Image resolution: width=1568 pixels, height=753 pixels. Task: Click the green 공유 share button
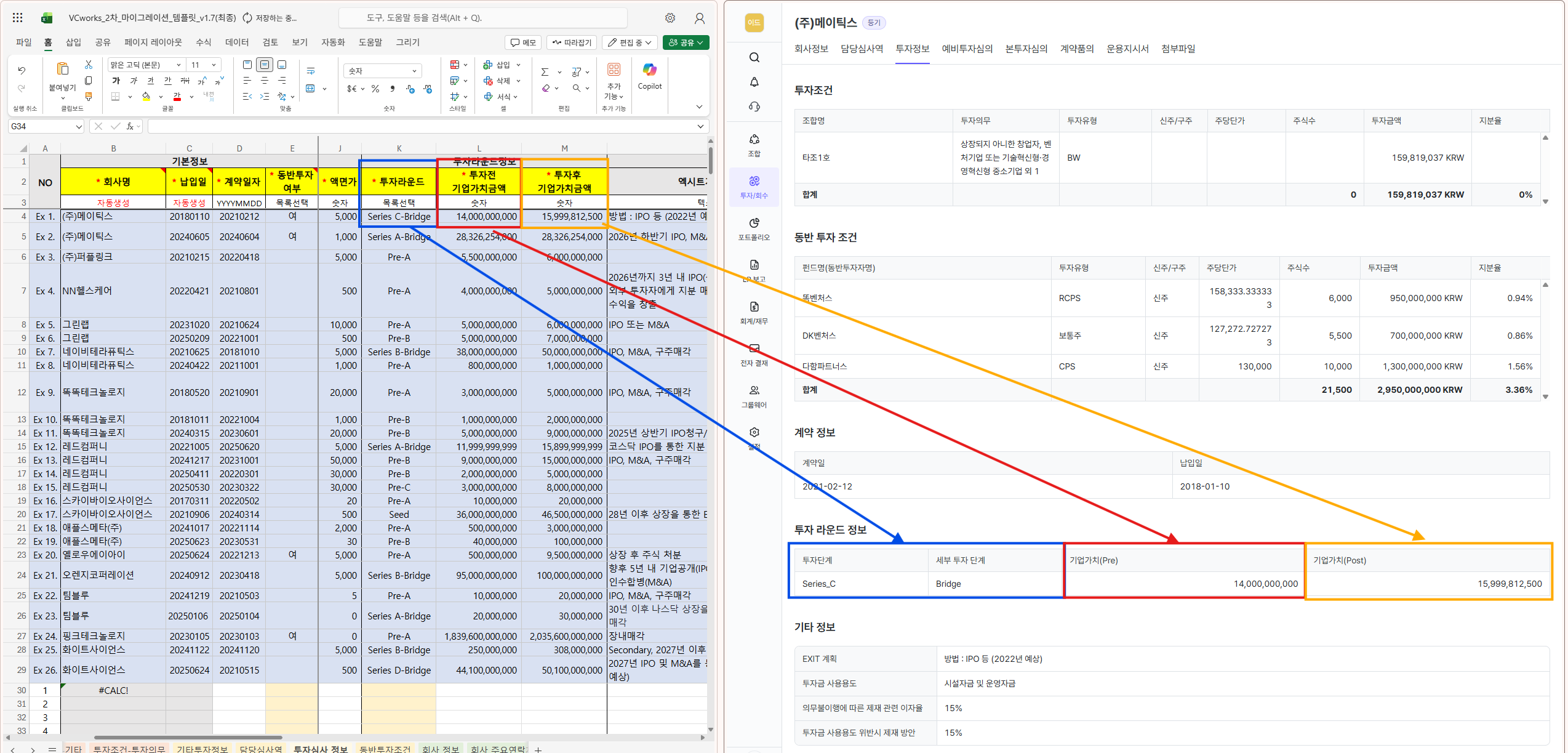click(686, 42)
